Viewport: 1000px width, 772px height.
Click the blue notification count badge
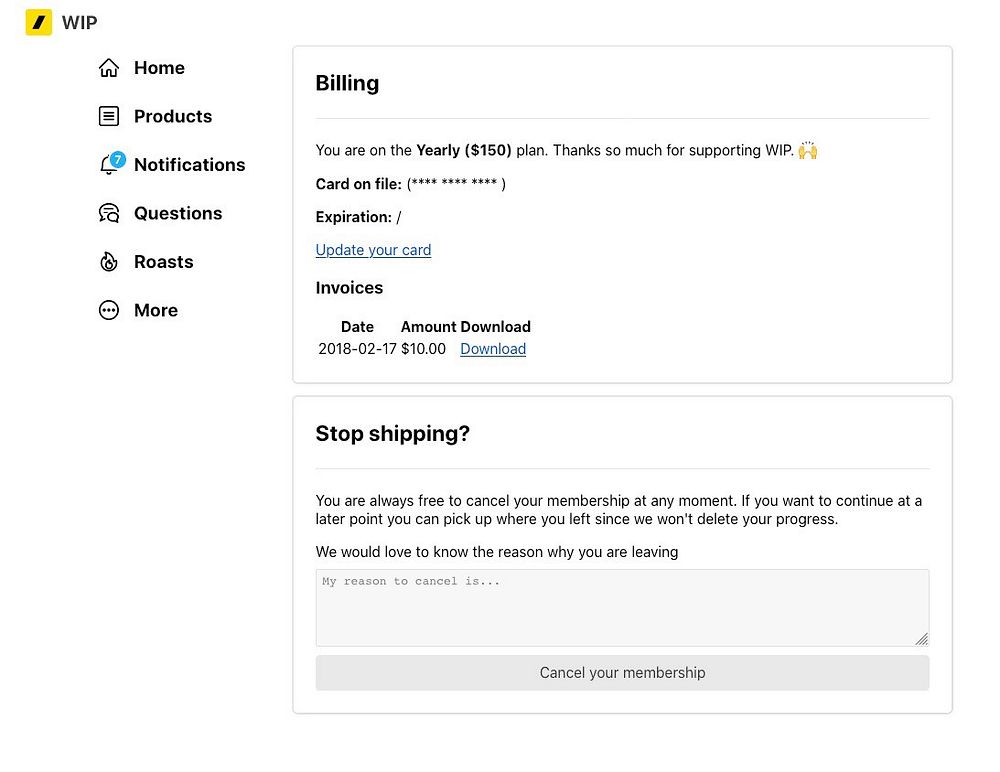(117, 158)
